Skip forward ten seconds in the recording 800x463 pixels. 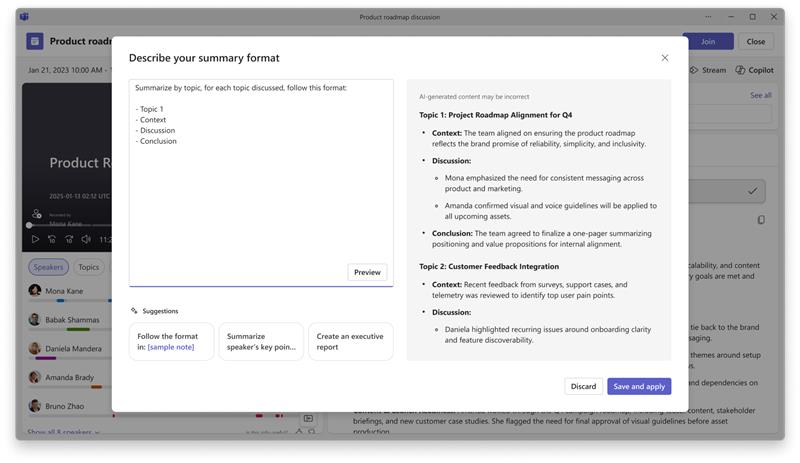pos(69,239)
